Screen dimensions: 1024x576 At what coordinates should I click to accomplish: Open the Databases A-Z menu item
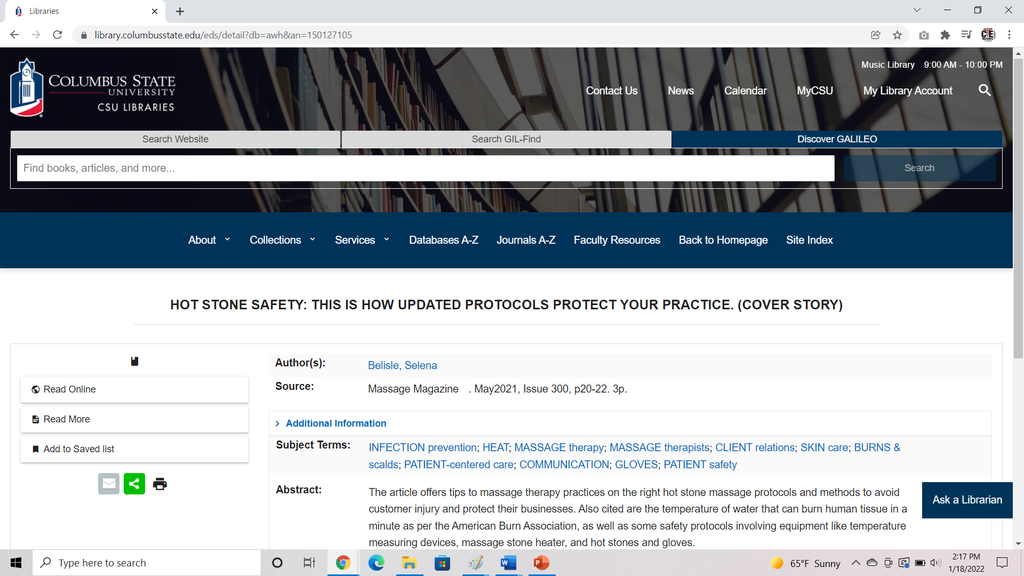click(443, 240)
